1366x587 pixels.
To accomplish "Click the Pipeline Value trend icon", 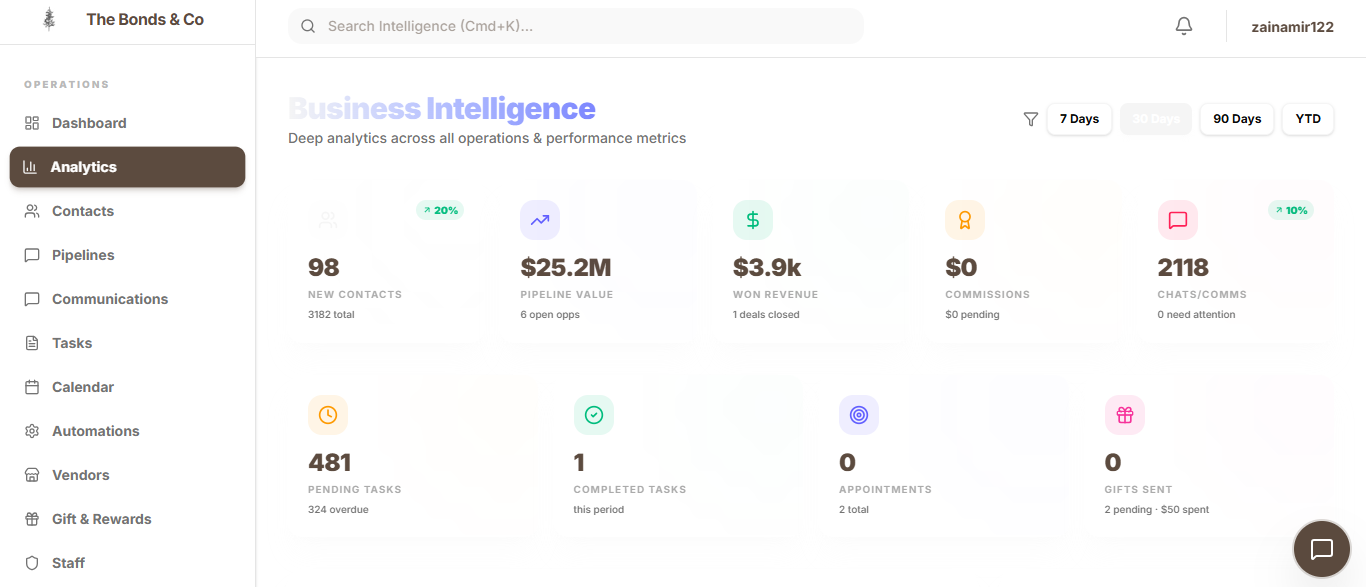I will [540, 220].
